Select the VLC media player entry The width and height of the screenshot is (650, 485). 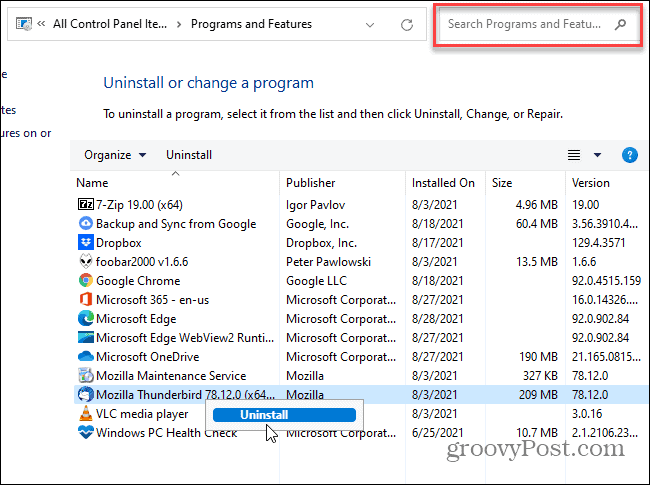(142, 414)
